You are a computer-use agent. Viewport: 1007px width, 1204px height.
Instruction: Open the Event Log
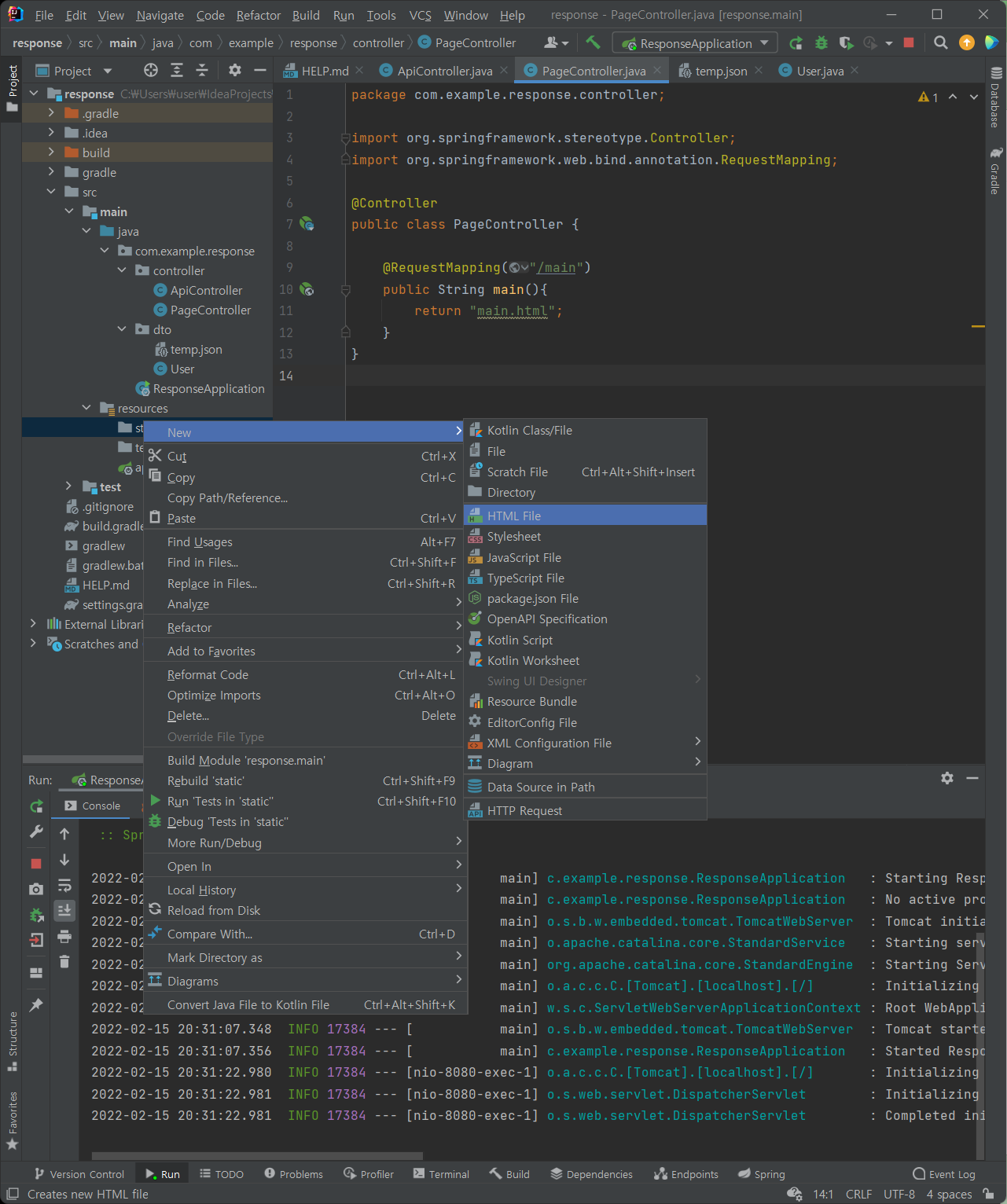(x=943, y=1174)
